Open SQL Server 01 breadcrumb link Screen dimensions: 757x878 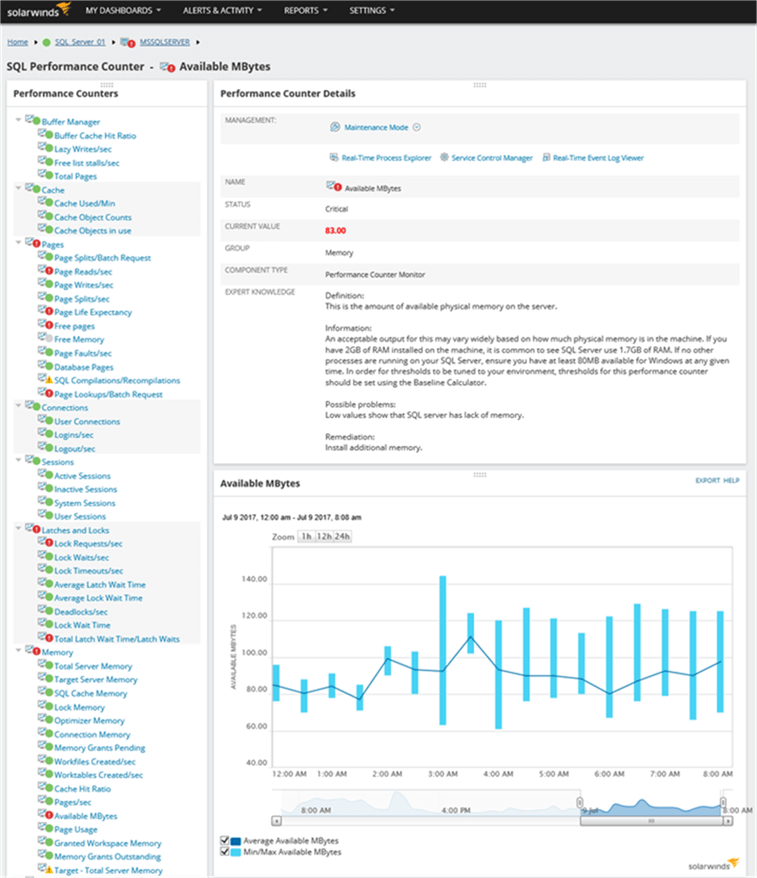(80, 42)
